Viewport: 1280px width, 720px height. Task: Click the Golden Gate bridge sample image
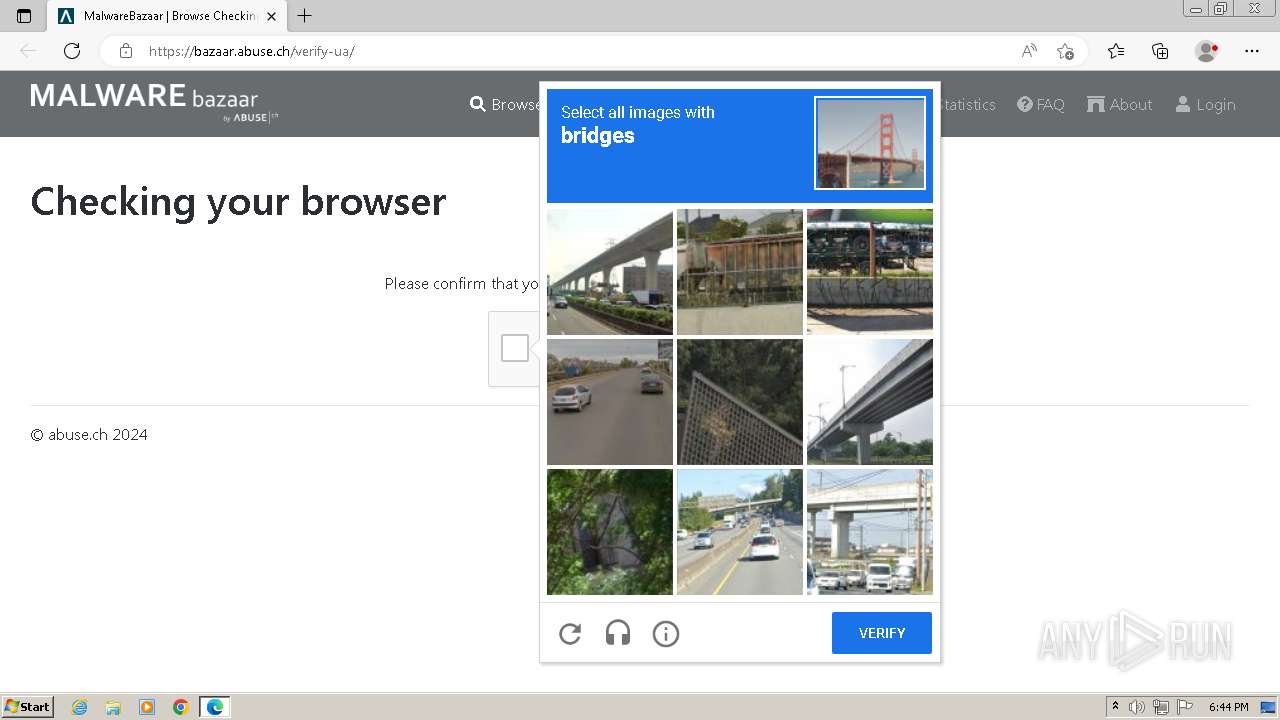tap(870, 143)
